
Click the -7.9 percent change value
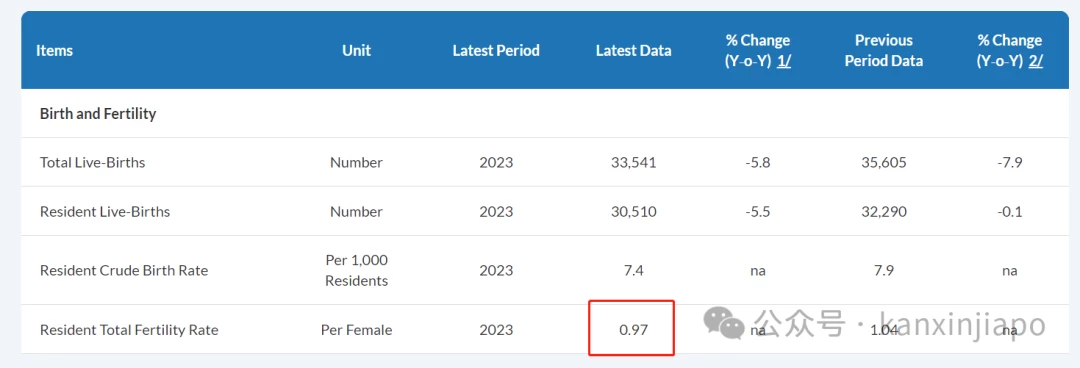click(1010, 163)
